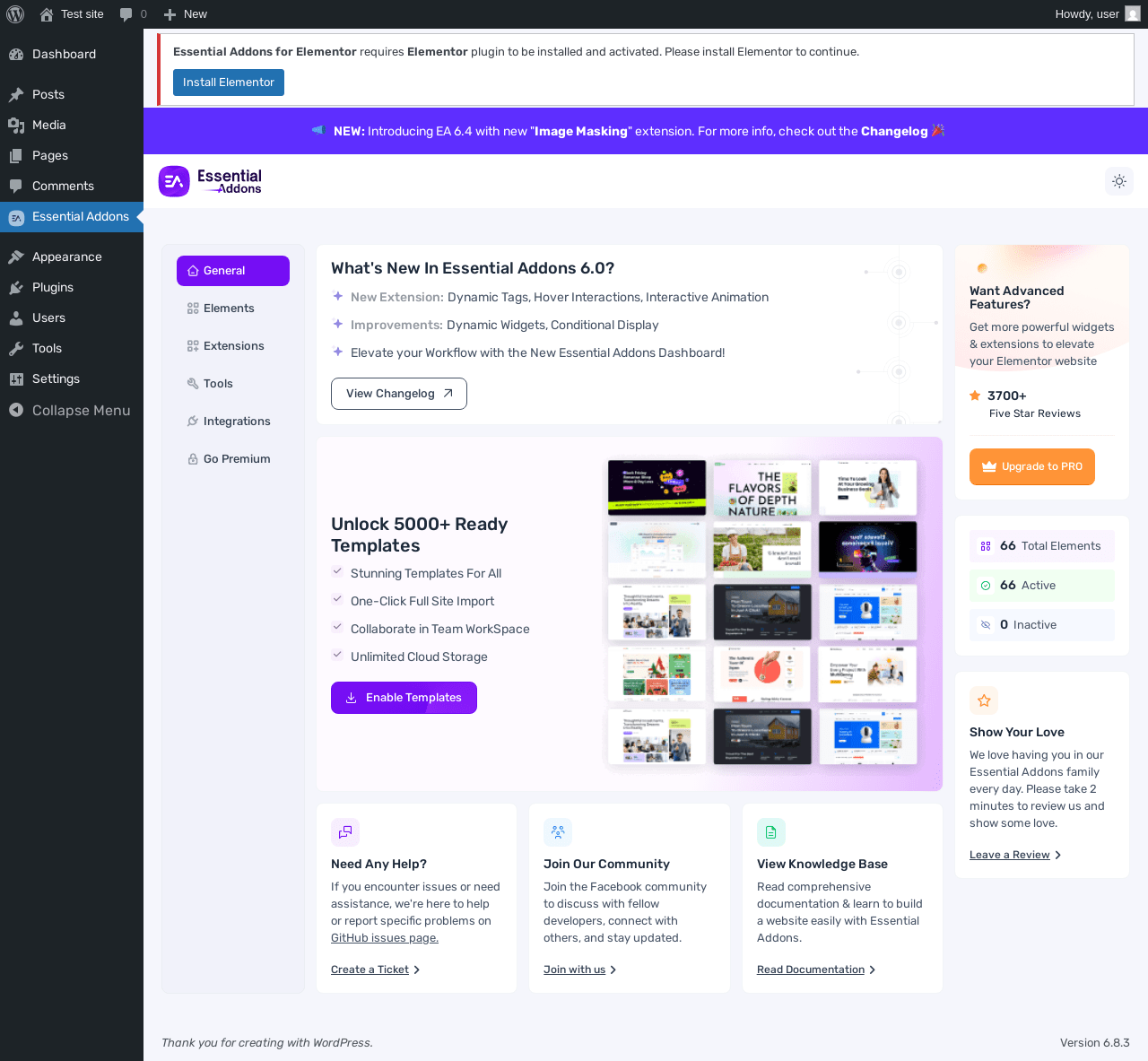Image resolution: width=1148 pixels, height=1061 pixels.
Task: Click the Settings sliders icon in sidebar
Action: pyautogui.click(x=16, y=378)
